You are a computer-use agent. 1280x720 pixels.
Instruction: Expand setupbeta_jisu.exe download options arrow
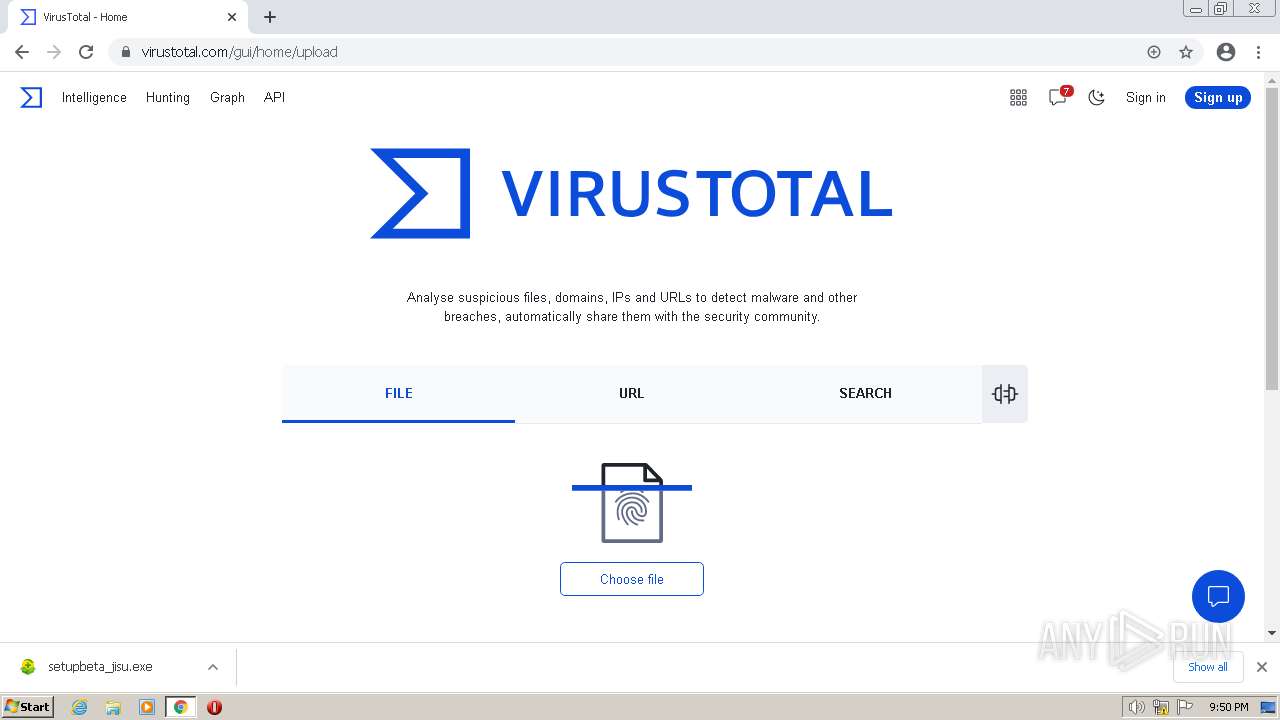[x=213, y=667]
